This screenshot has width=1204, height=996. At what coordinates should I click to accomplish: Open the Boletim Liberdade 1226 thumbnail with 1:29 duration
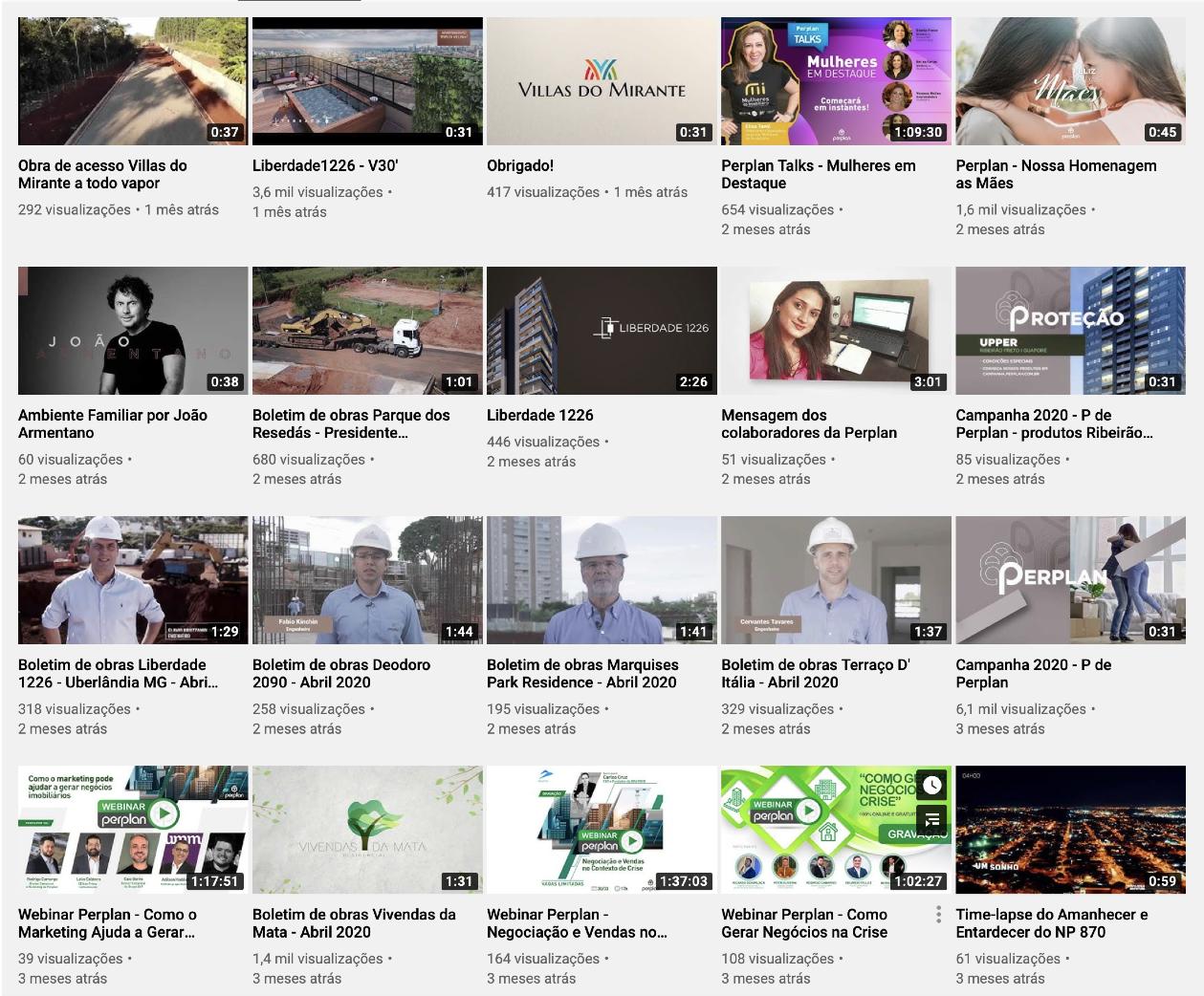(133, 580)
